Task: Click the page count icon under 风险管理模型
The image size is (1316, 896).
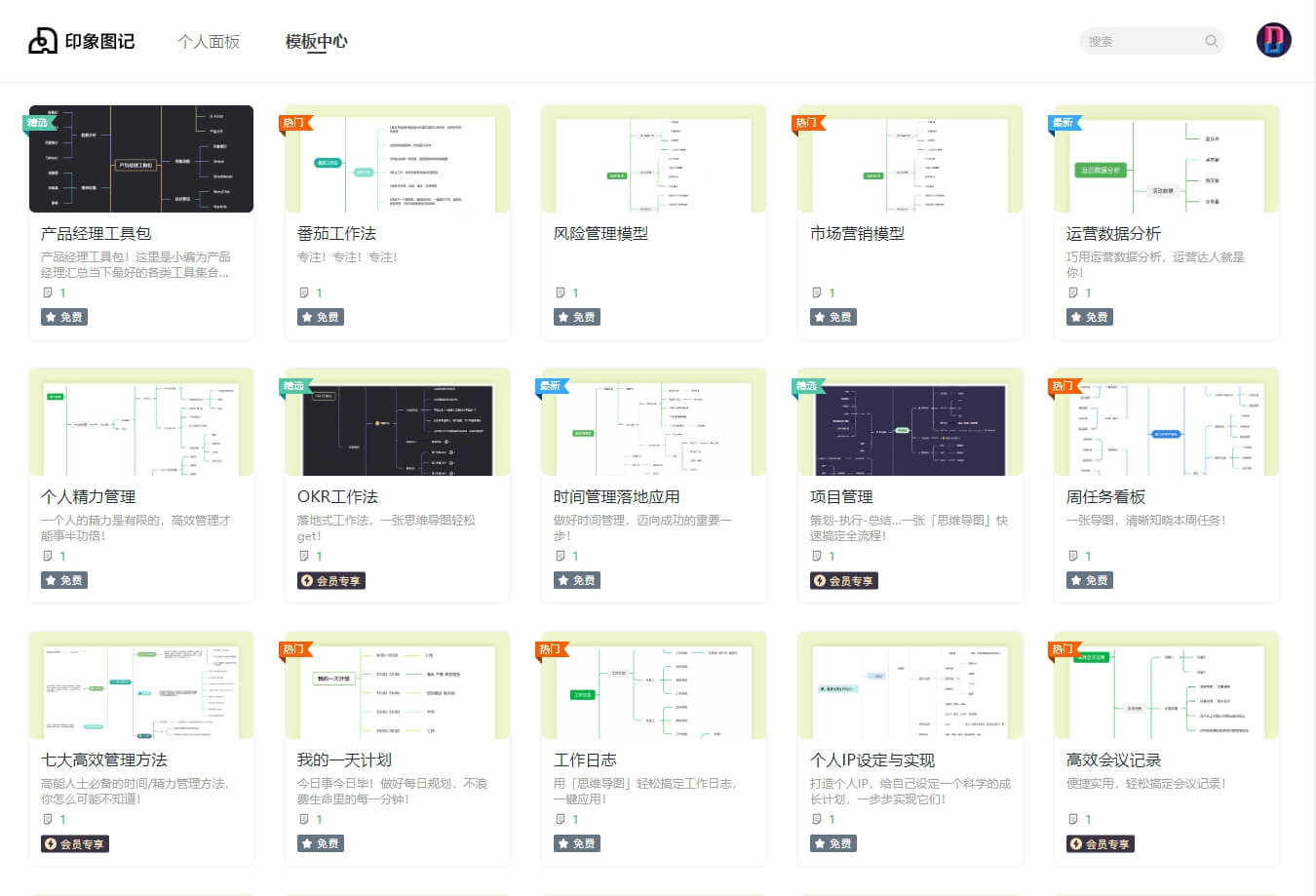Action: pos(560,292)
